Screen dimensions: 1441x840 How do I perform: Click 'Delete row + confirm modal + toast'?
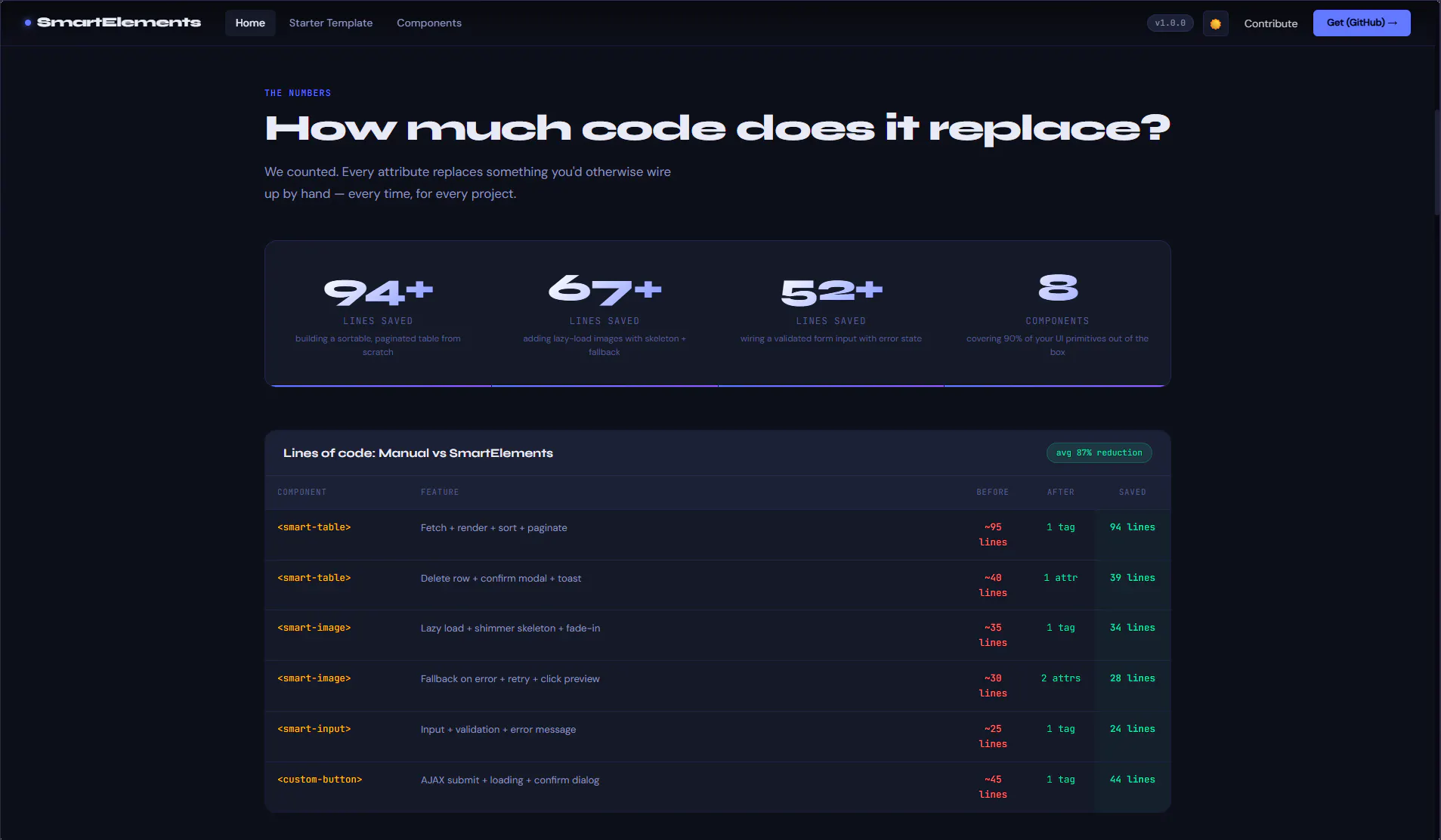[x=501, y=578]
